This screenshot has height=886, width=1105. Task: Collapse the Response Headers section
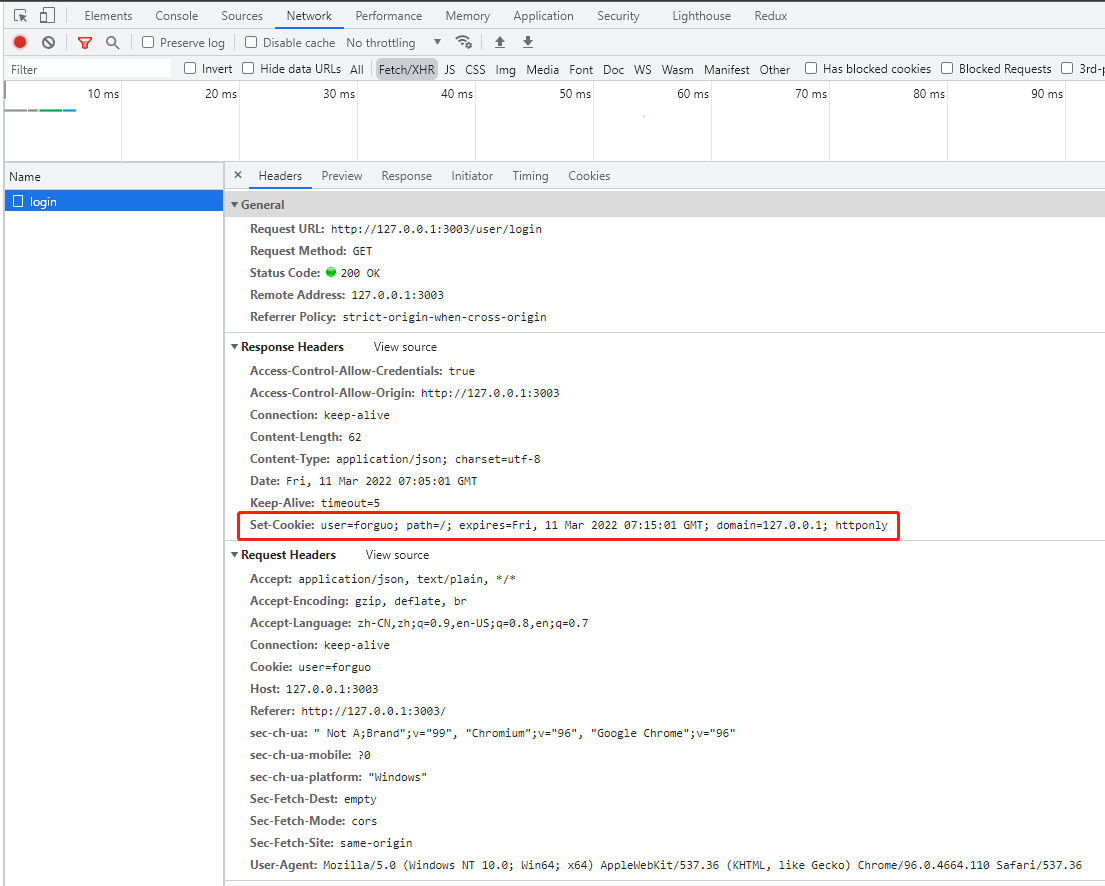tap(235, 347)
